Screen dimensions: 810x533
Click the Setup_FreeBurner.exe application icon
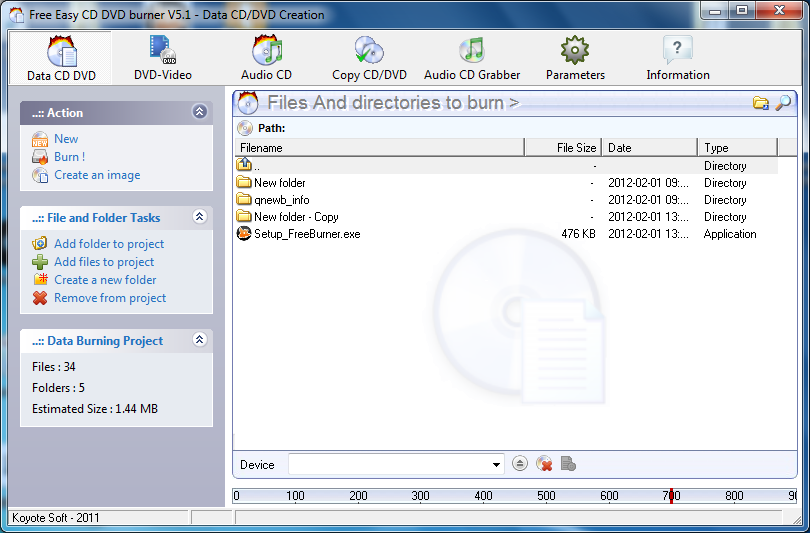coord(243,233)
